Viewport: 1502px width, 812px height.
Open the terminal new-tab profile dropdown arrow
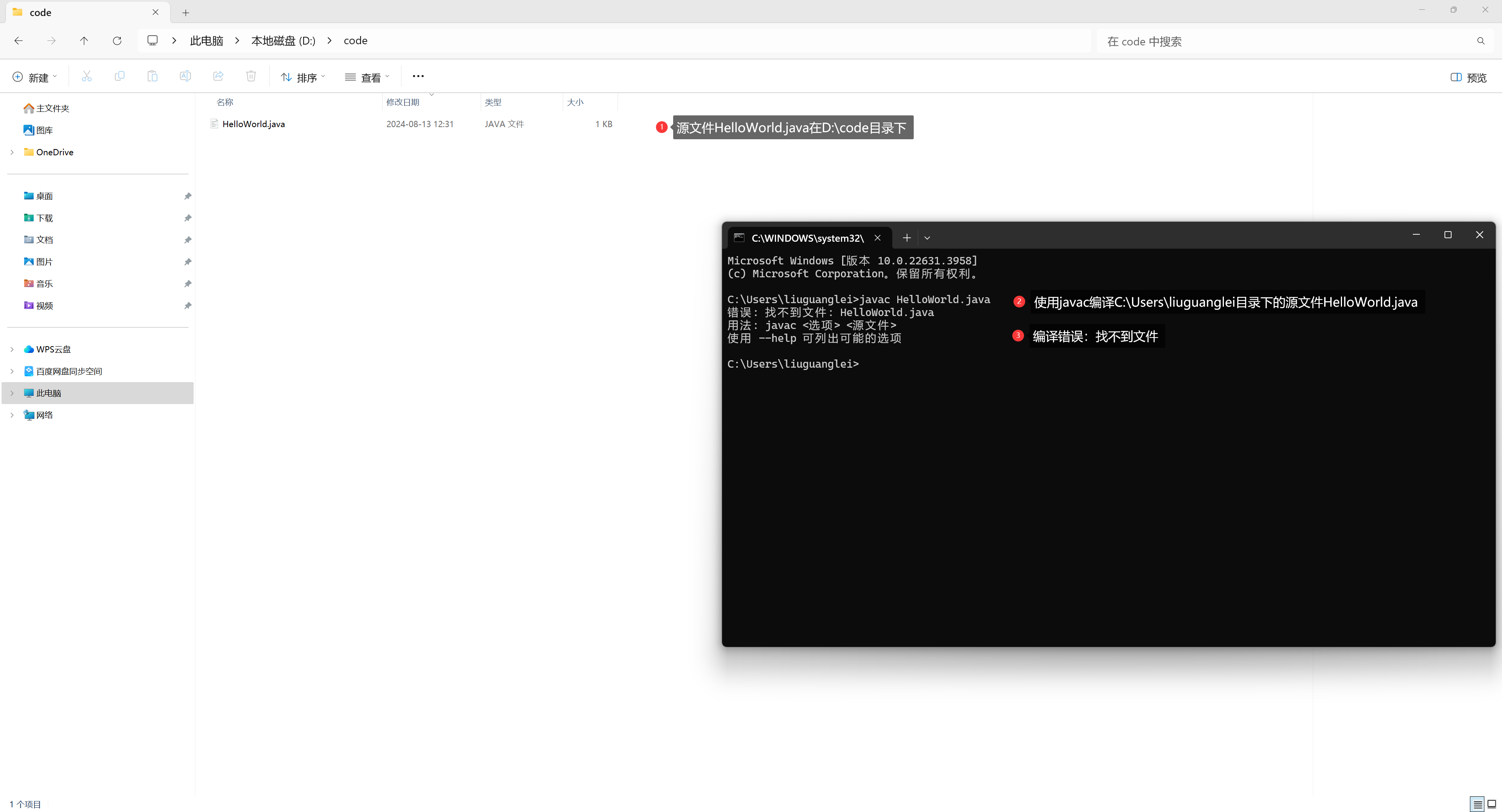pos(927,238)
